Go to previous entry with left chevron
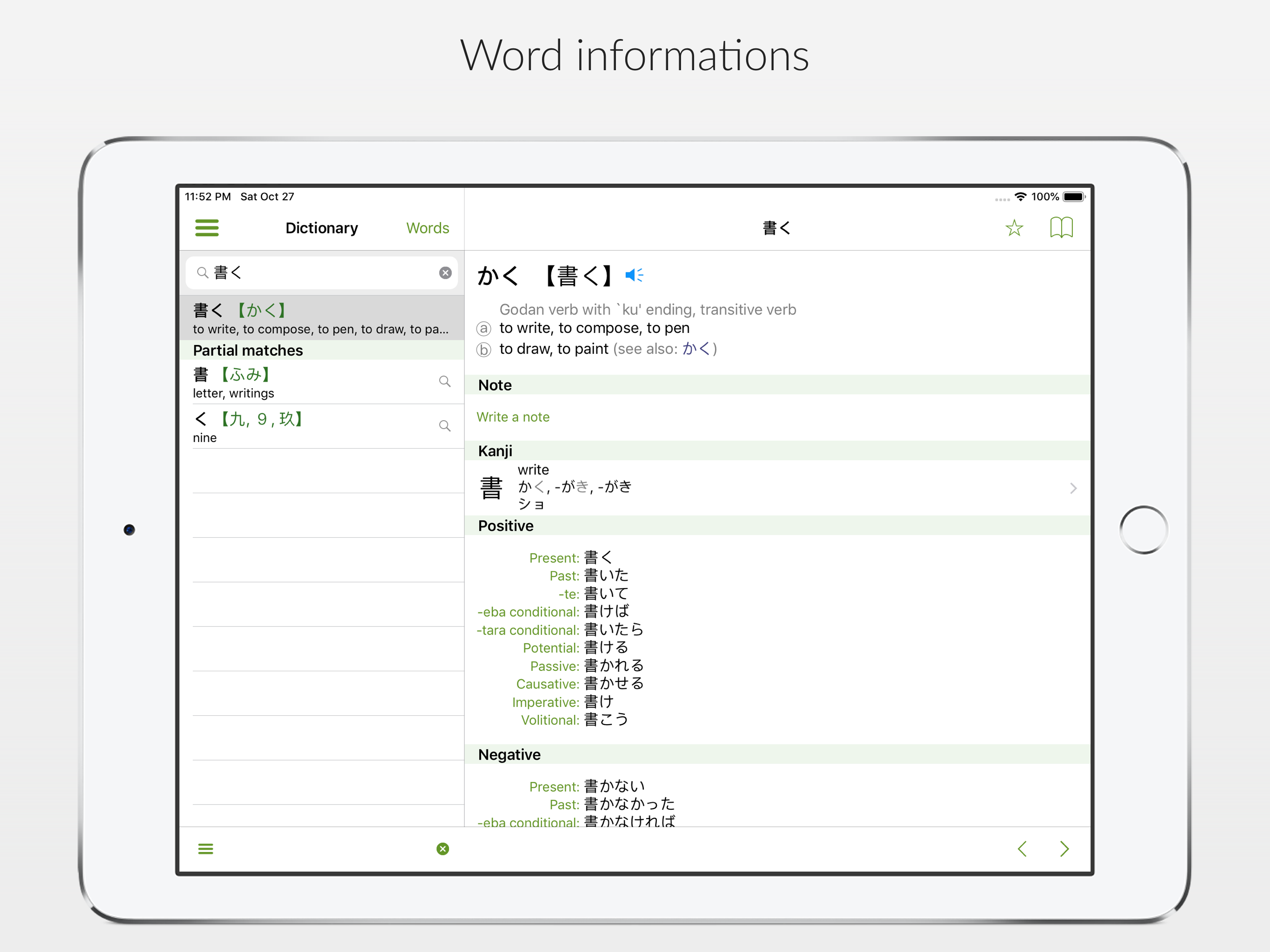Screen dimensions: 1270x952 click(x=1022, y=849)
